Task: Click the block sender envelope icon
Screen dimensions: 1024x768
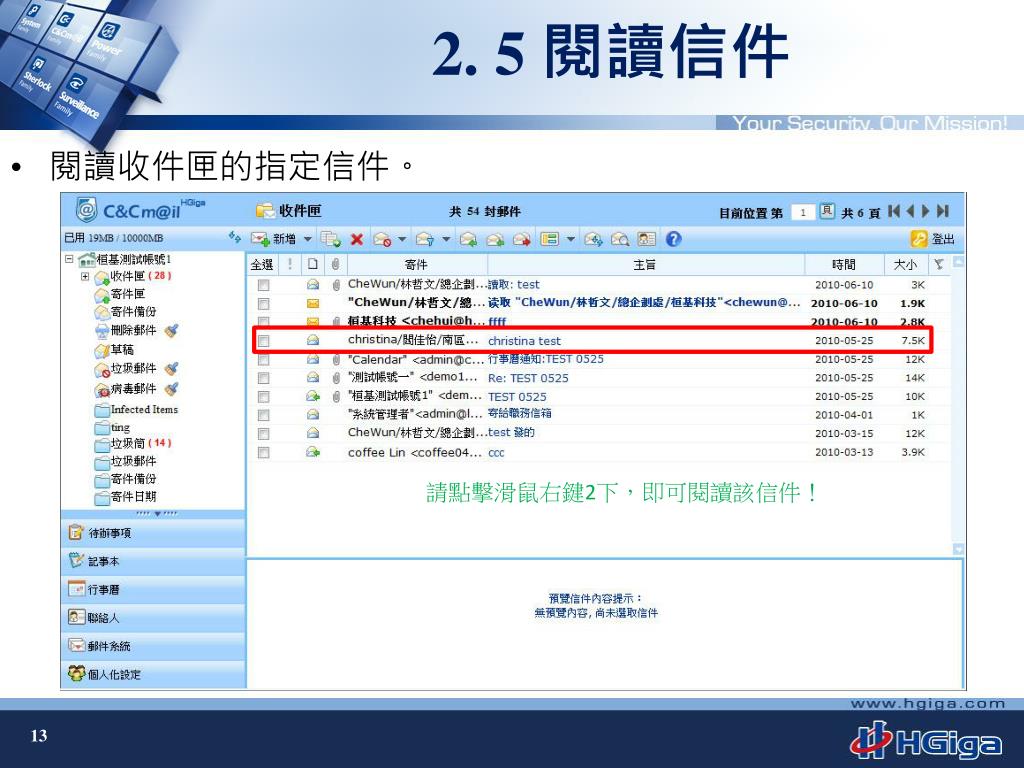Action: coord(382,239)
